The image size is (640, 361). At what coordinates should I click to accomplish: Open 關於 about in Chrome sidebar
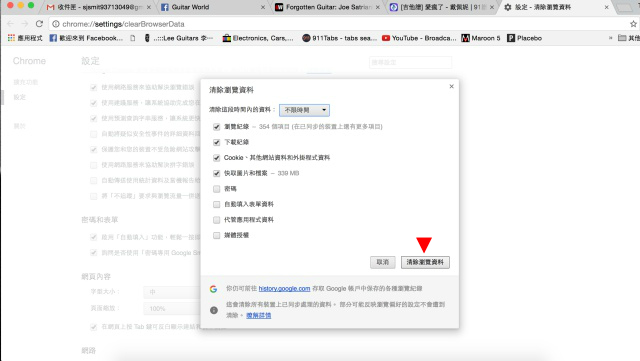tap(20, 126)
